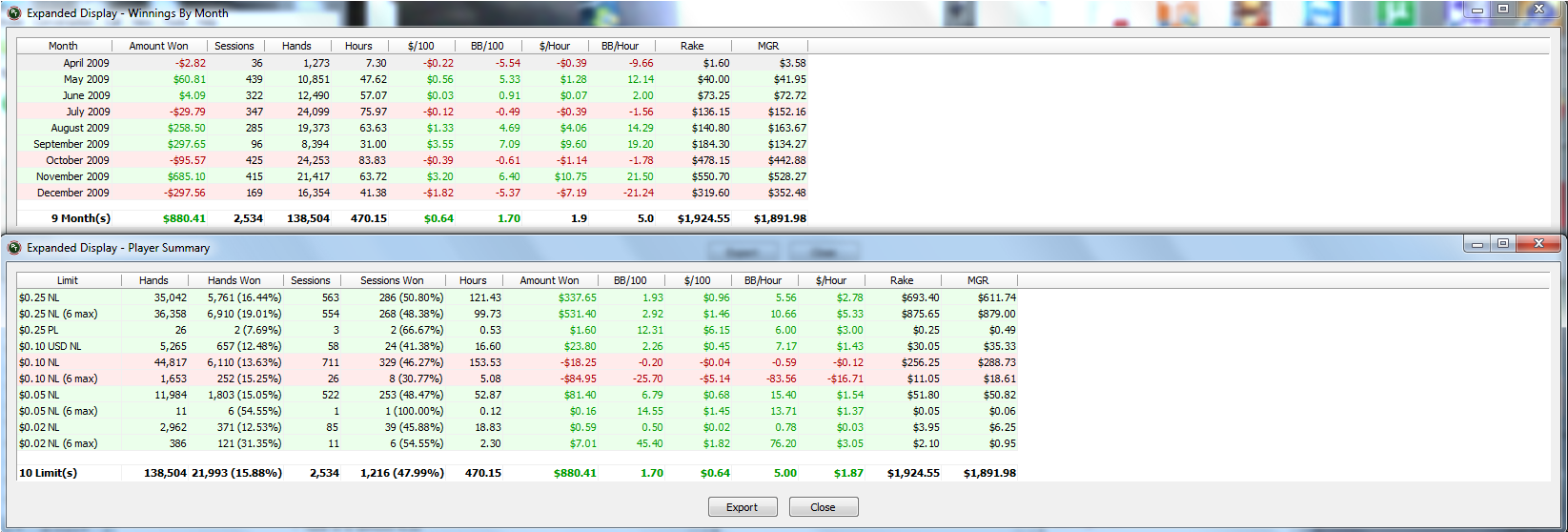The width and height of the screenshot is (1568, 532).
Task: Click Hours header in Player Summary
Action: point(473,280)
